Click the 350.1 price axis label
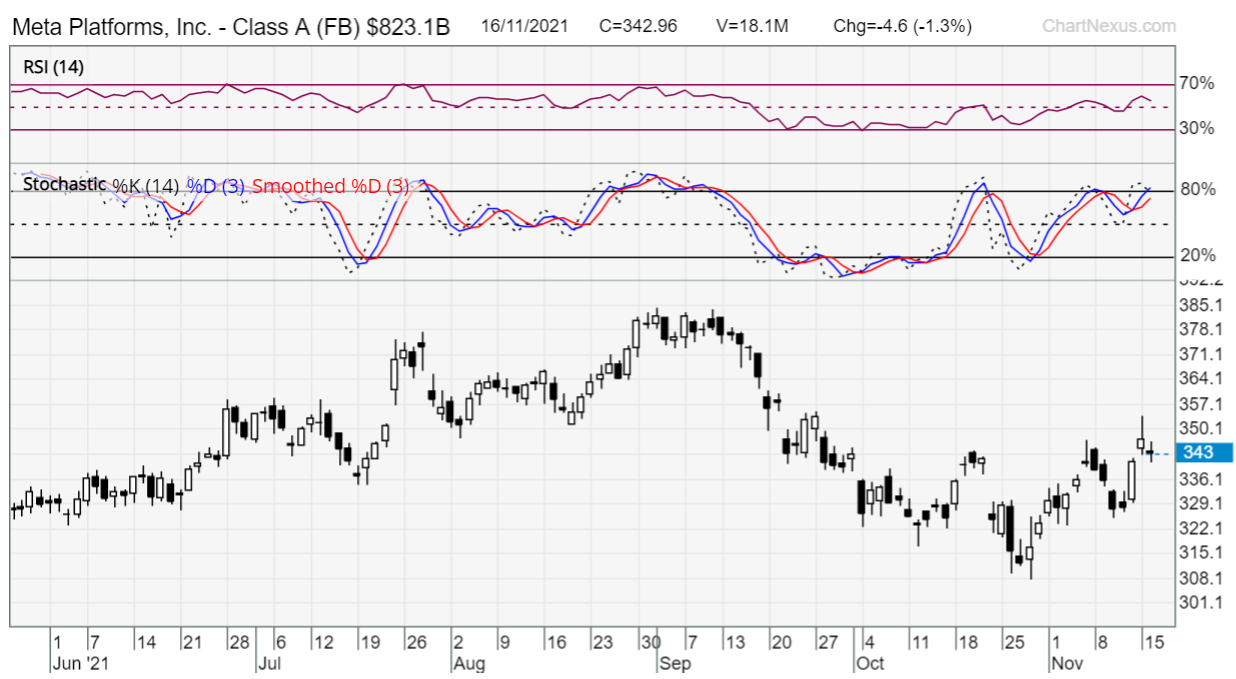 (1202, 428)
